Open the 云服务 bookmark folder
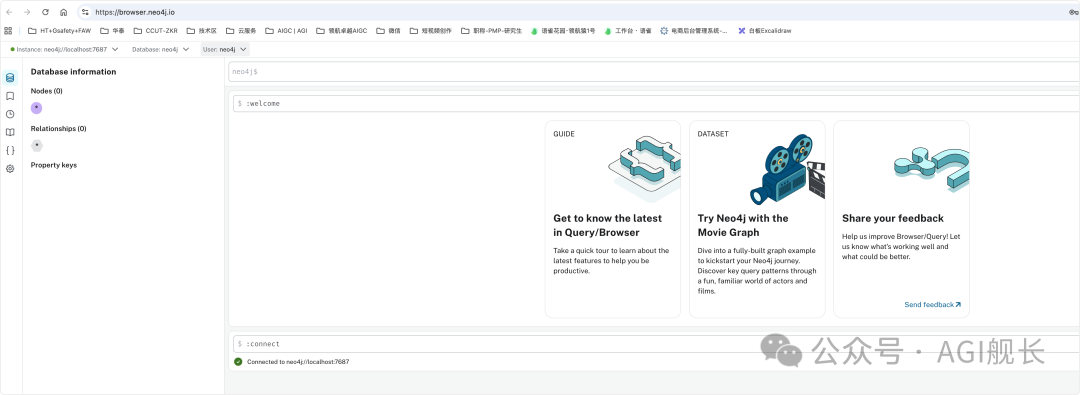 click(241, 30)
